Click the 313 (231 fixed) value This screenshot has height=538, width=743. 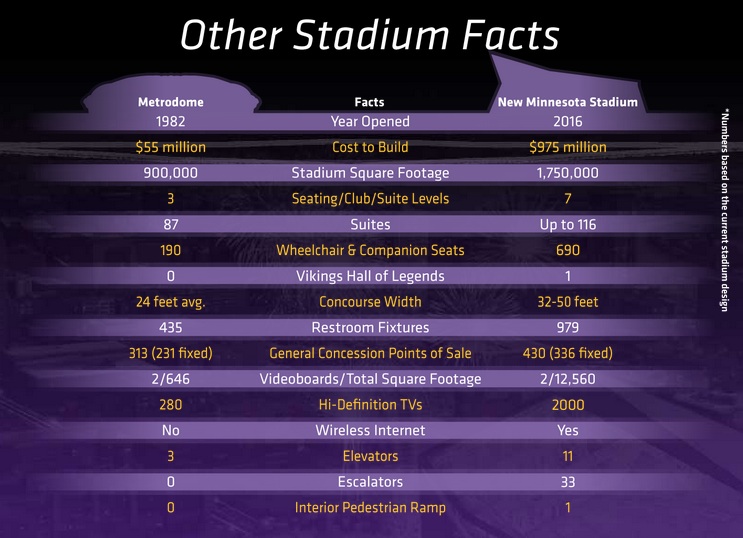coord(171,353)
